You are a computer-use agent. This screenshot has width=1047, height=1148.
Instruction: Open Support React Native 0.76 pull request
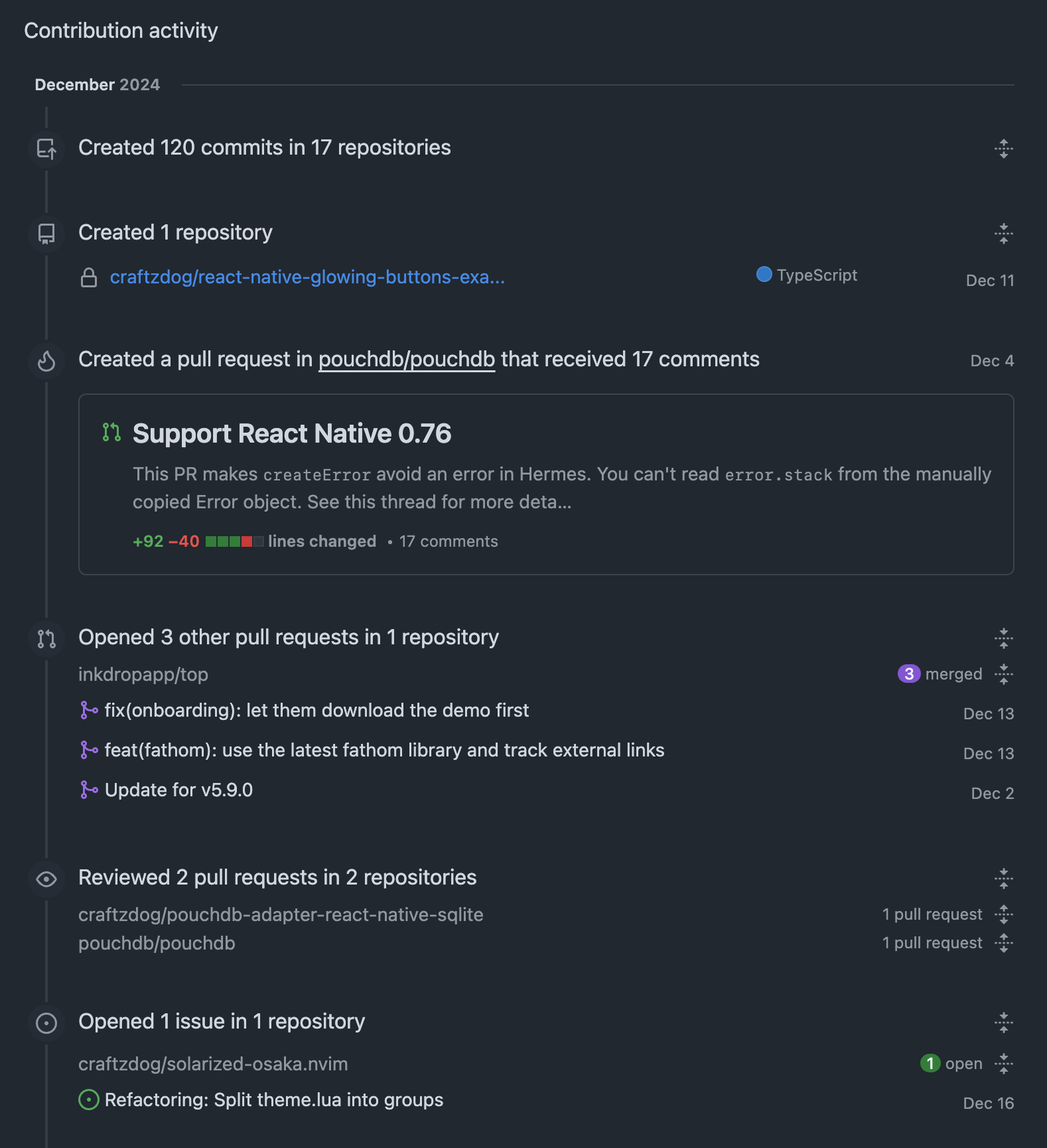(292, 433)
